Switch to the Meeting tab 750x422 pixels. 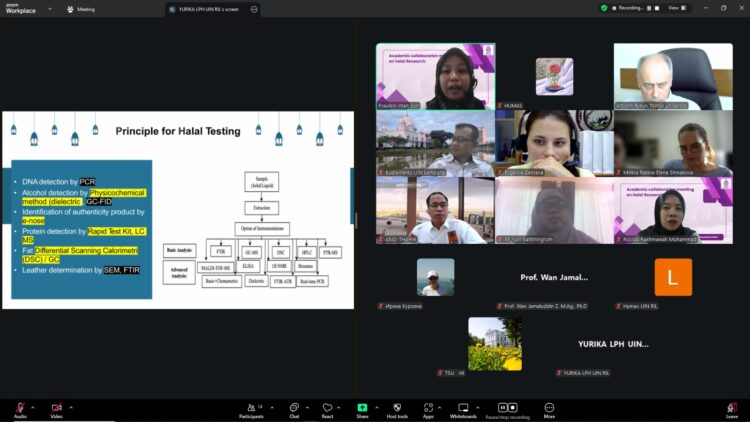(x=81, y=9)
